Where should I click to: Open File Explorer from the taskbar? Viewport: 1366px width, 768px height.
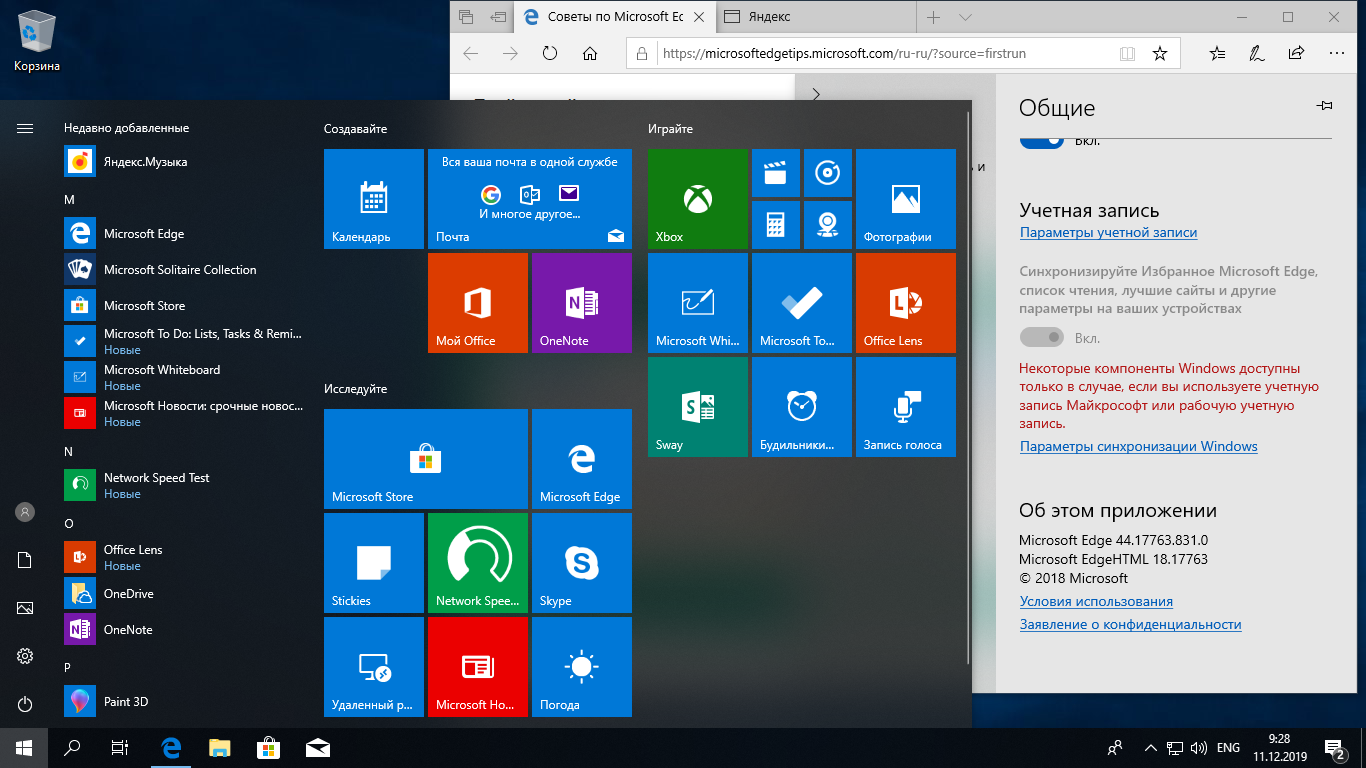pyautogui.click(x=220, y=748)
